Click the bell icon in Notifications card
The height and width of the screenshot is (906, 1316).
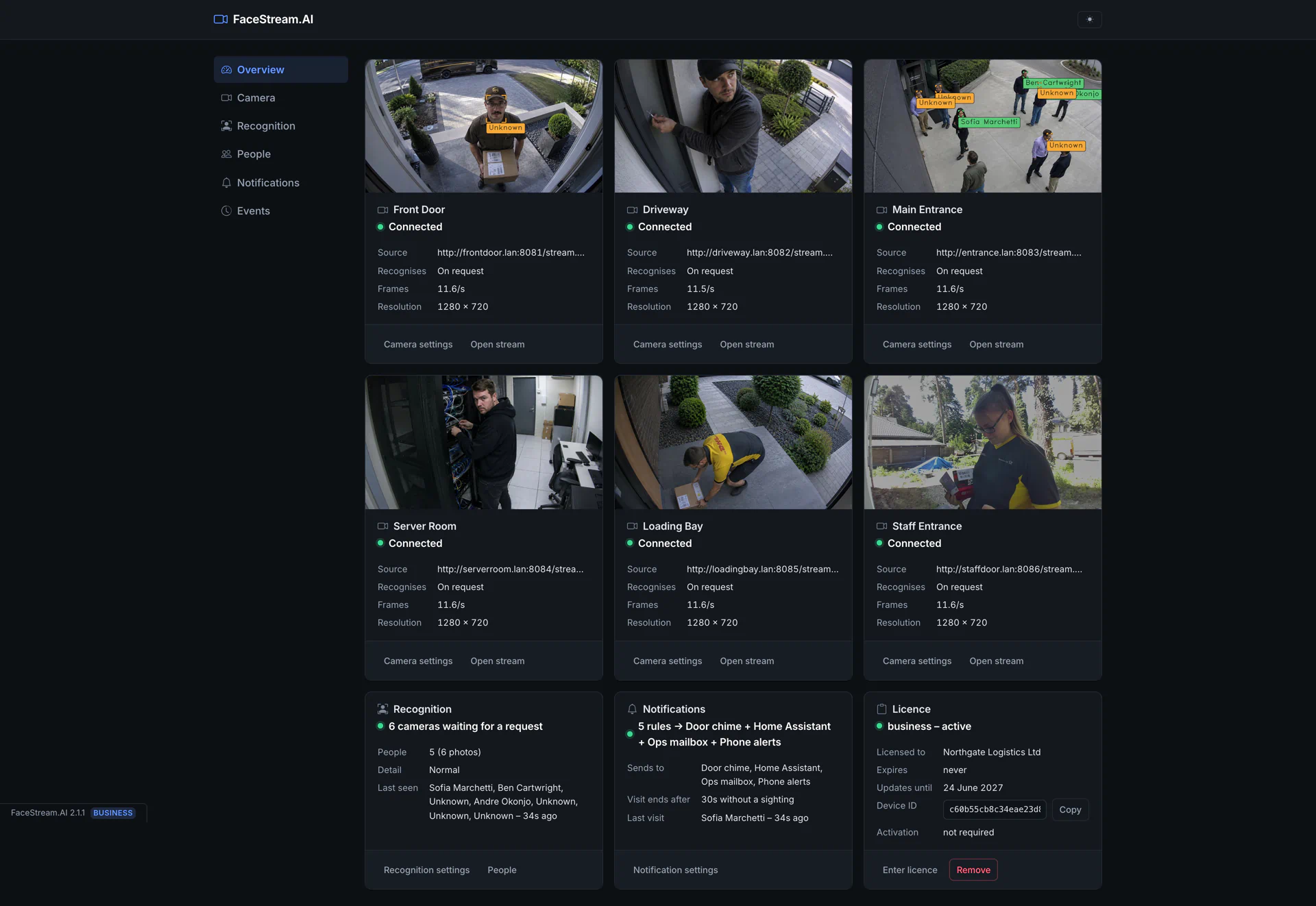pos(633,709)
